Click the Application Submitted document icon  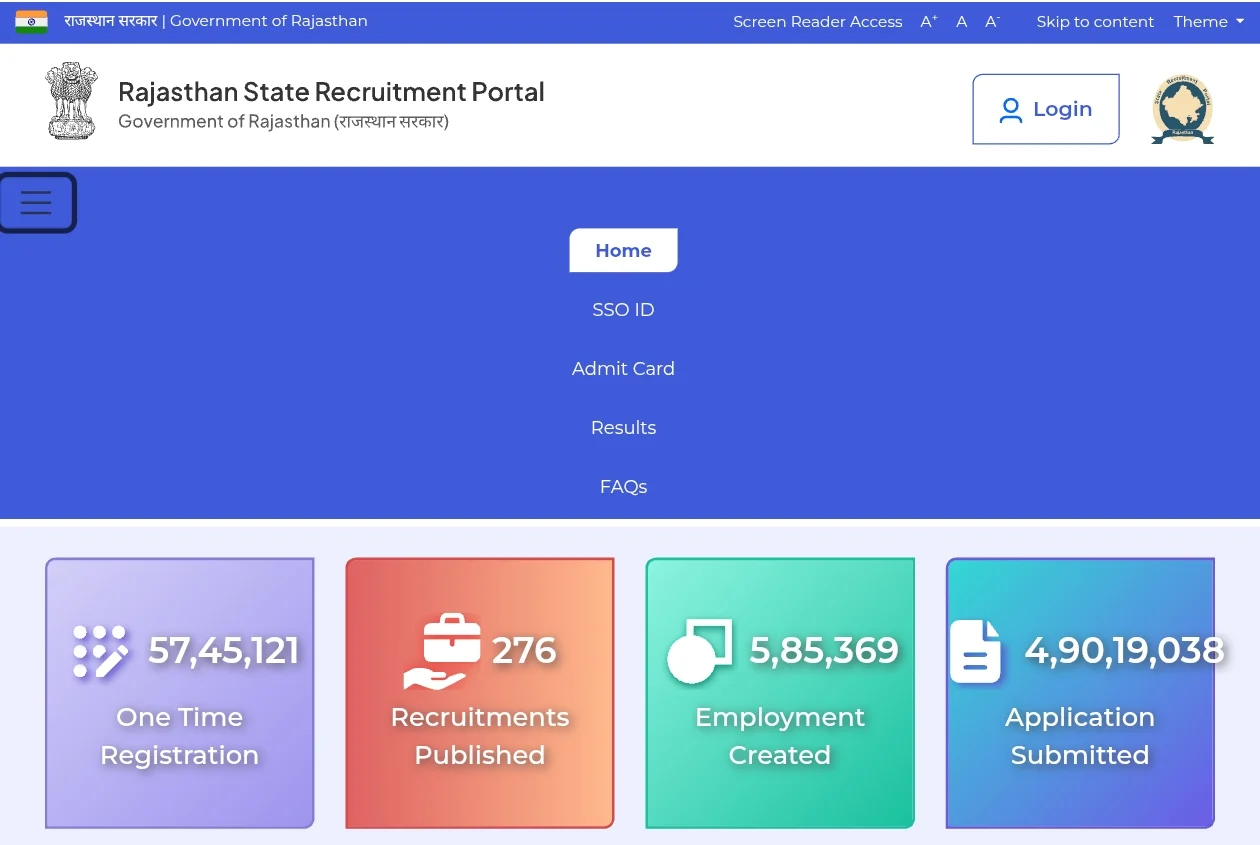[975, 651]
